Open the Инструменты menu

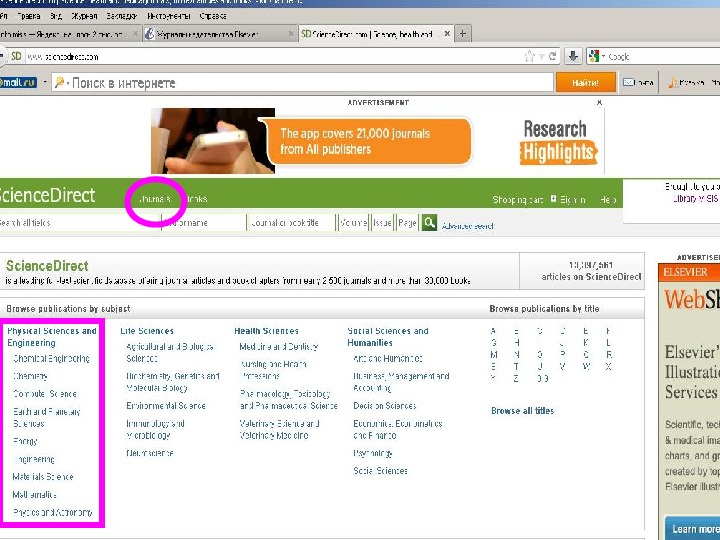click(x=169, y=16)
